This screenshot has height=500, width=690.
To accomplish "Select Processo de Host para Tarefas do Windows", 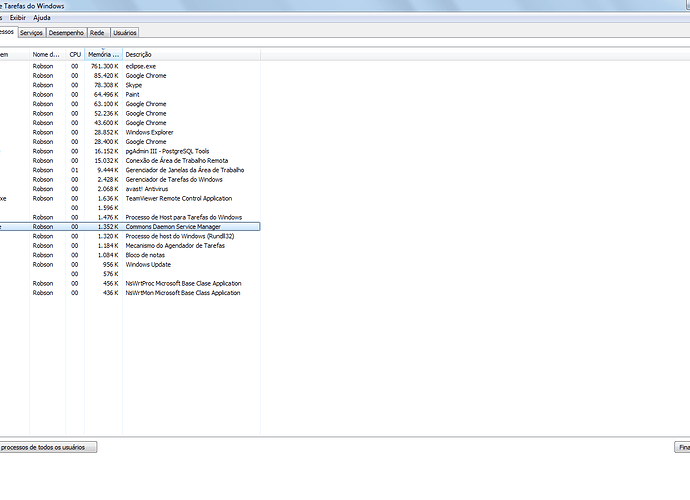I will pyautogui.click(x=130, y=217).
